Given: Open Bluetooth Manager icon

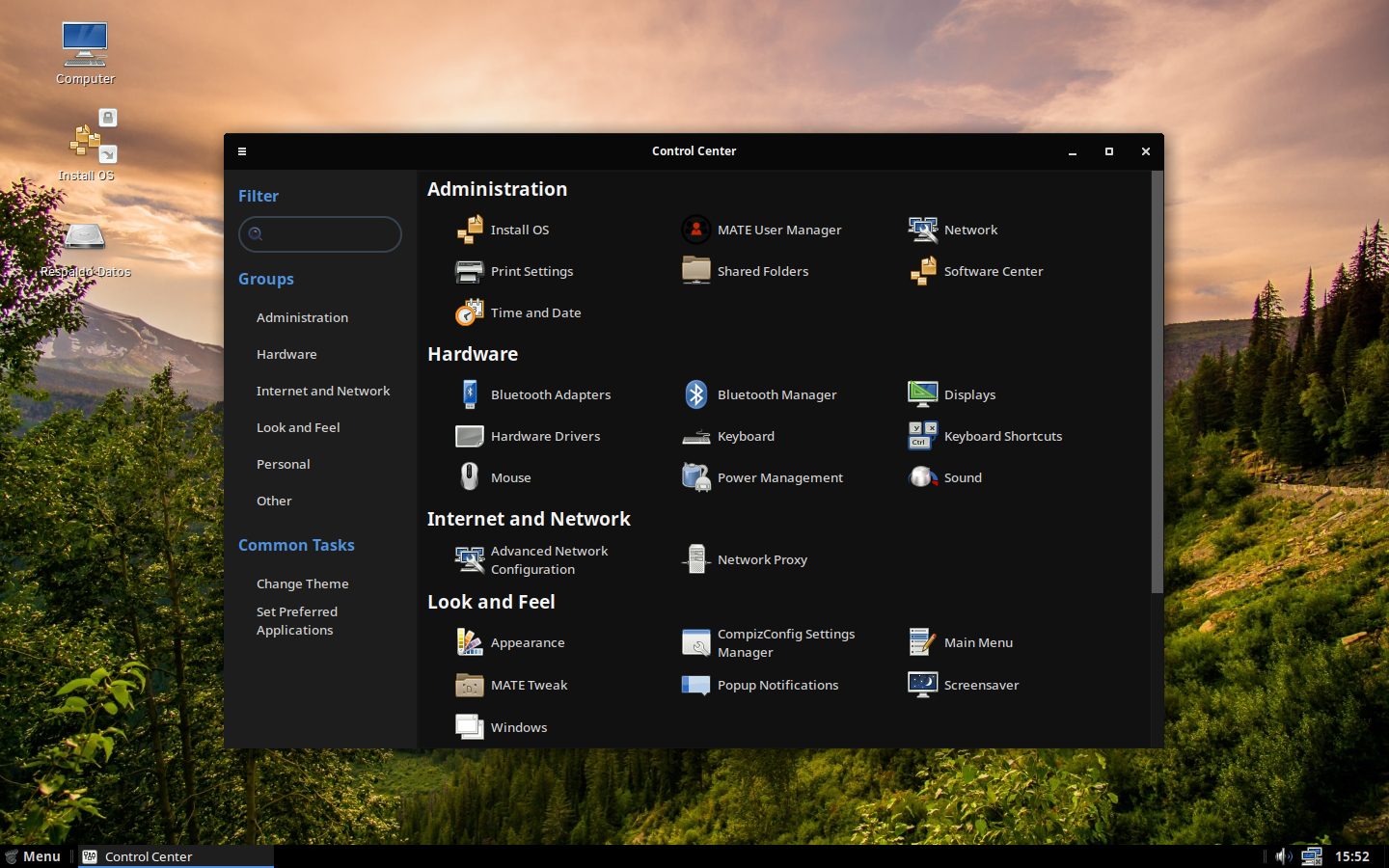Looking at the screenshot, I should pyautogui.click(x=696, y=394).
